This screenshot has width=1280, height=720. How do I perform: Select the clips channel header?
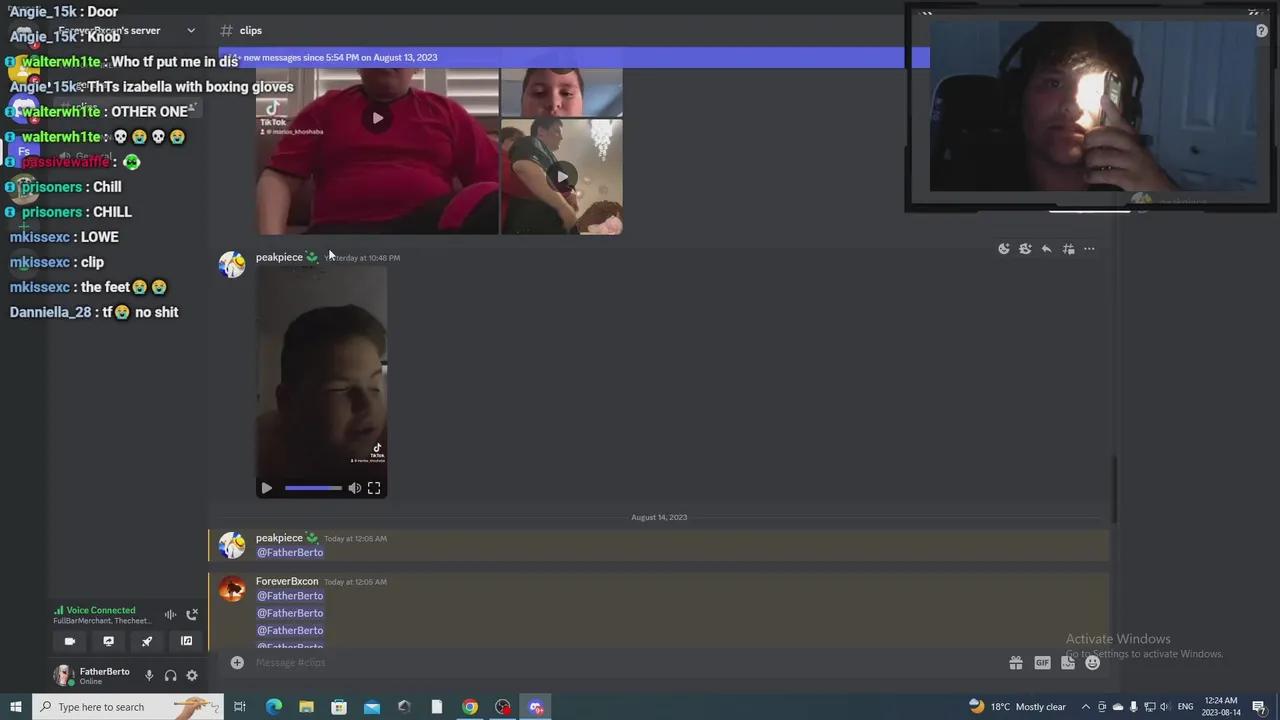tap(250, 30)
